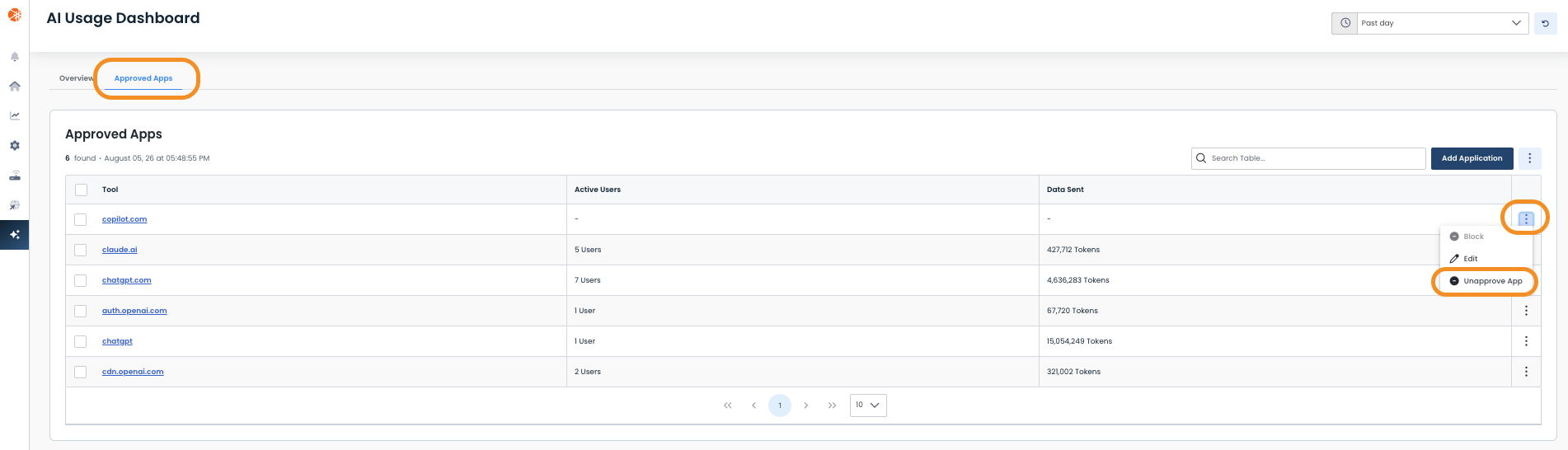
Task: Check the copilot.com row checkbox
Action: point(81,219)
